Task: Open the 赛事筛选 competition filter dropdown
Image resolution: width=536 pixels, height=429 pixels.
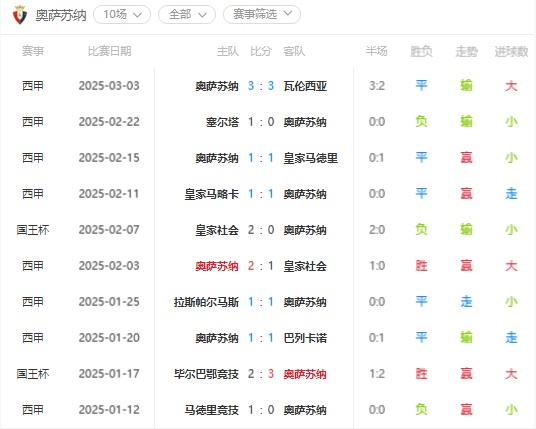Action: [x=262, y=15]
